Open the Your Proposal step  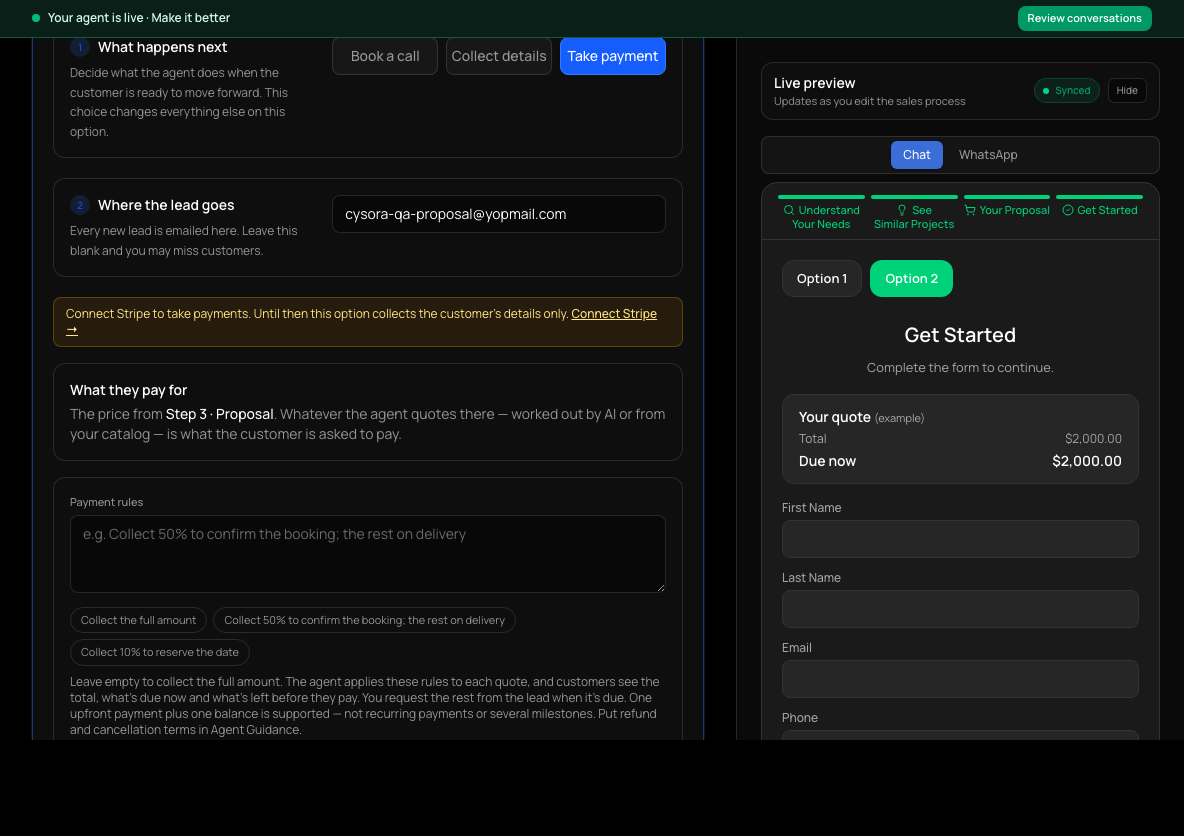coord(1007,208)
